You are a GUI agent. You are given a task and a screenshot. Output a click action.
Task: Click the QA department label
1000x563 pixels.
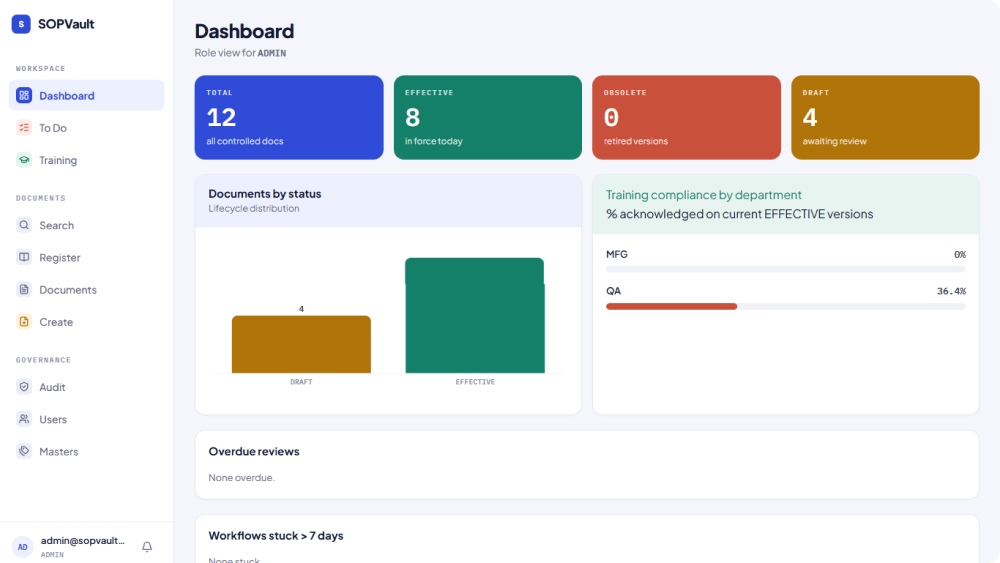click(x=614, y=291)
